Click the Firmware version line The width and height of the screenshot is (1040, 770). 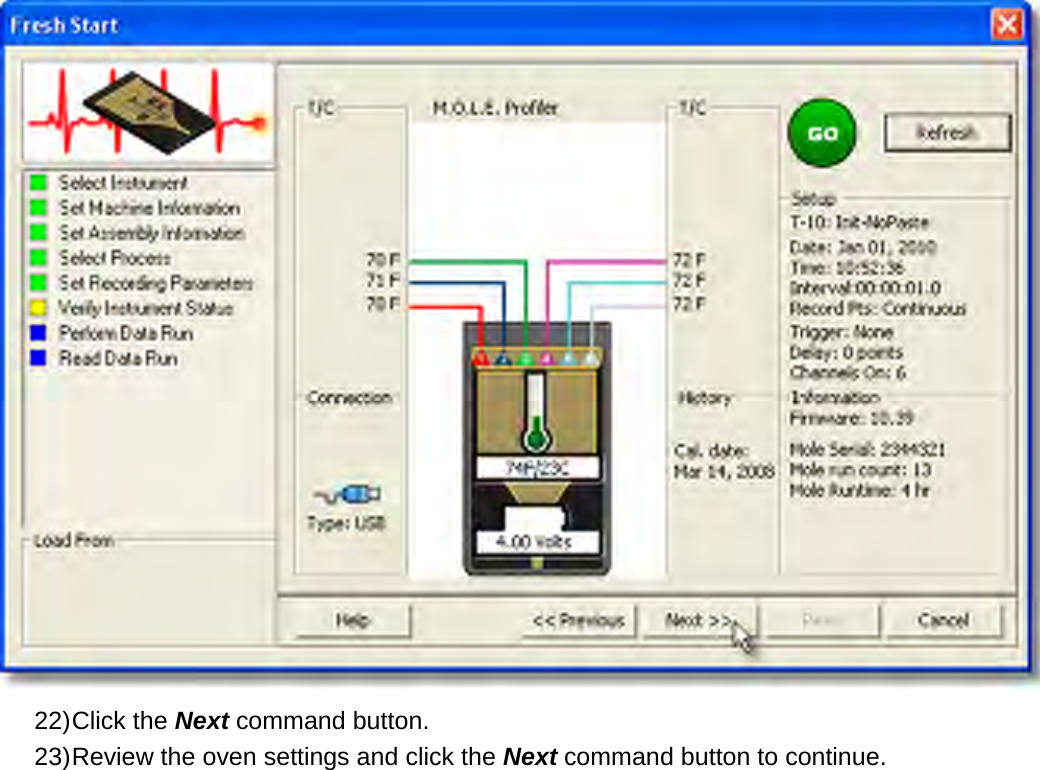click(x=852, y=418)
